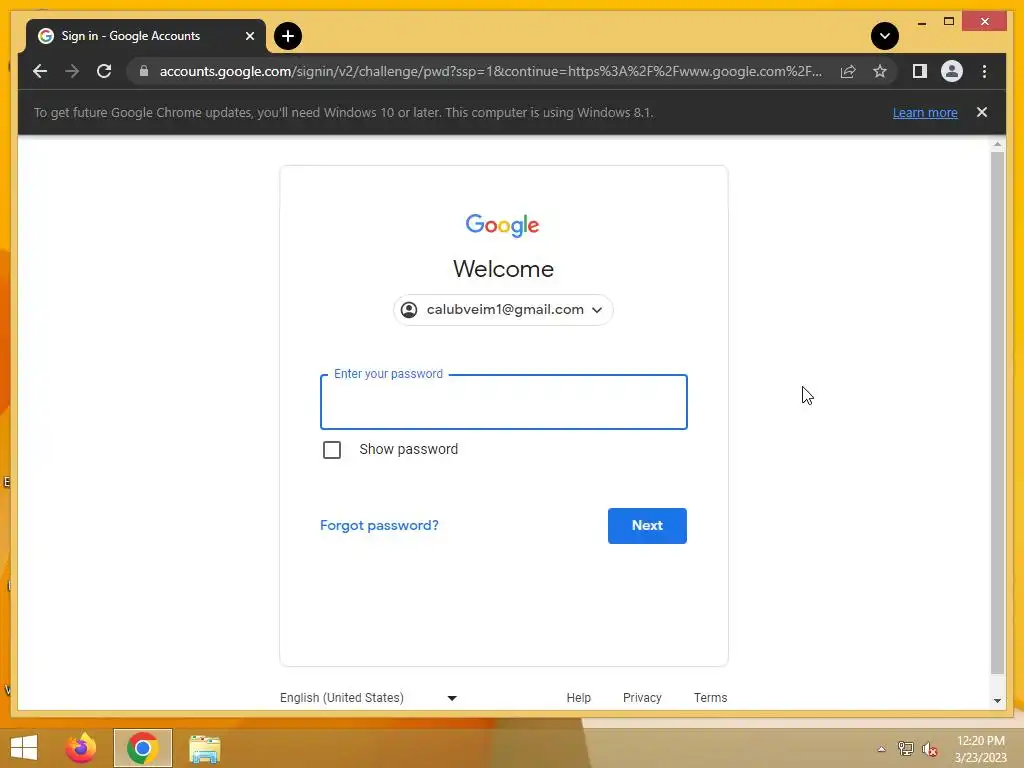Open the Chrome profile avatar menu
1024x768 pixels.
coord(952,71)
